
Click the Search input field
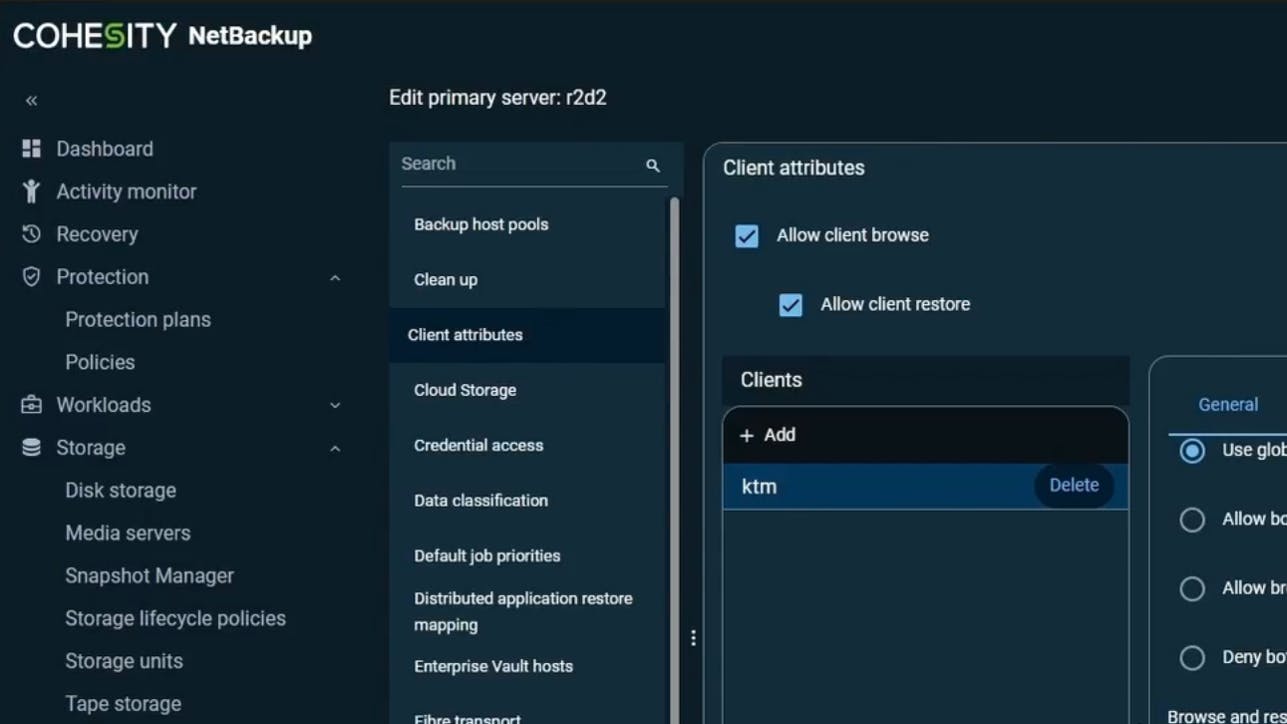tap(515, 164)
